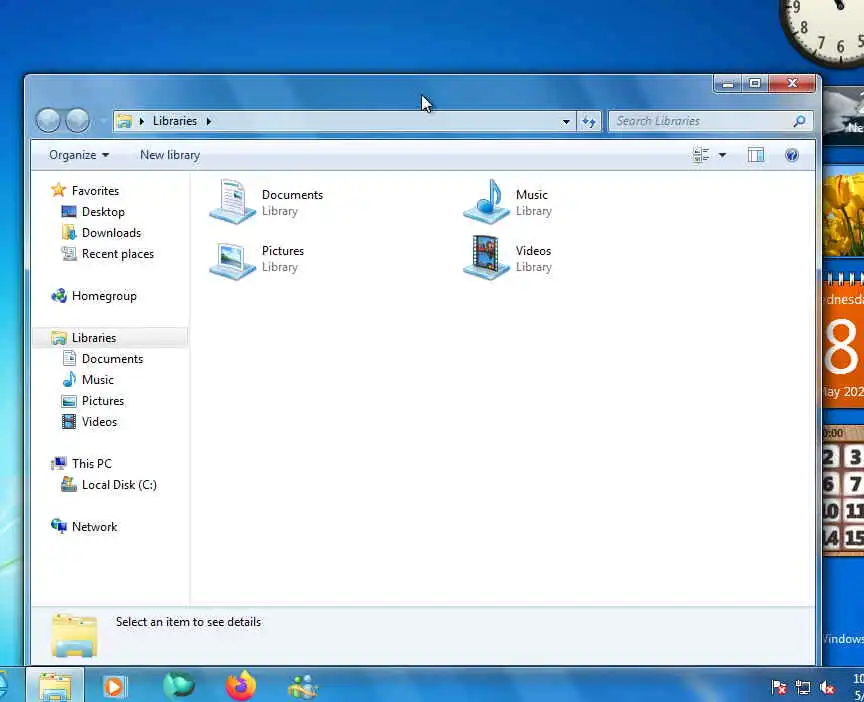Click the muted volume tray icon
The height and width of the screenshot is (702, 864).
[x=827, y=687]
